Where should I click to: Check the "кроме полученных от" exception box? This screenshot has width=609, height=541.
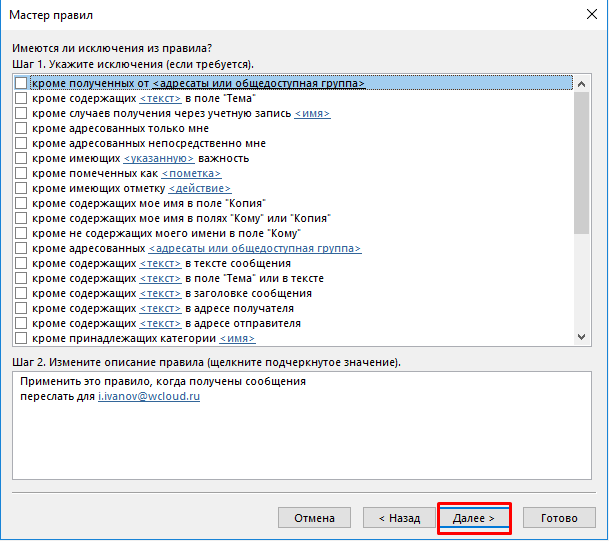coord(21,84)
